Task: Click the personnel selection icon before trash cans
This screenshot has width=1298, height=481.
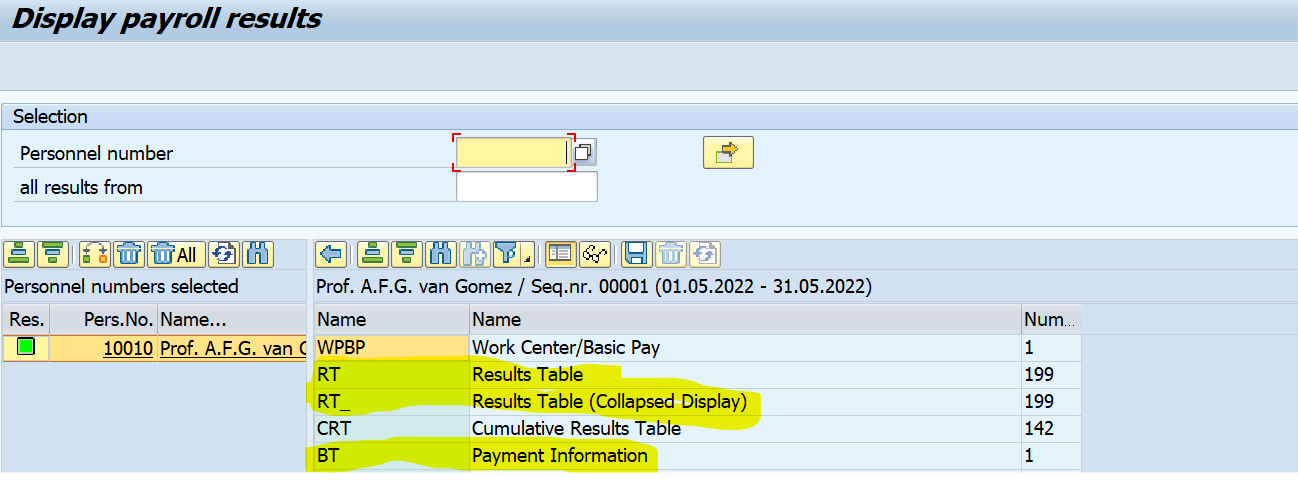Action: (x=96, y=254)
